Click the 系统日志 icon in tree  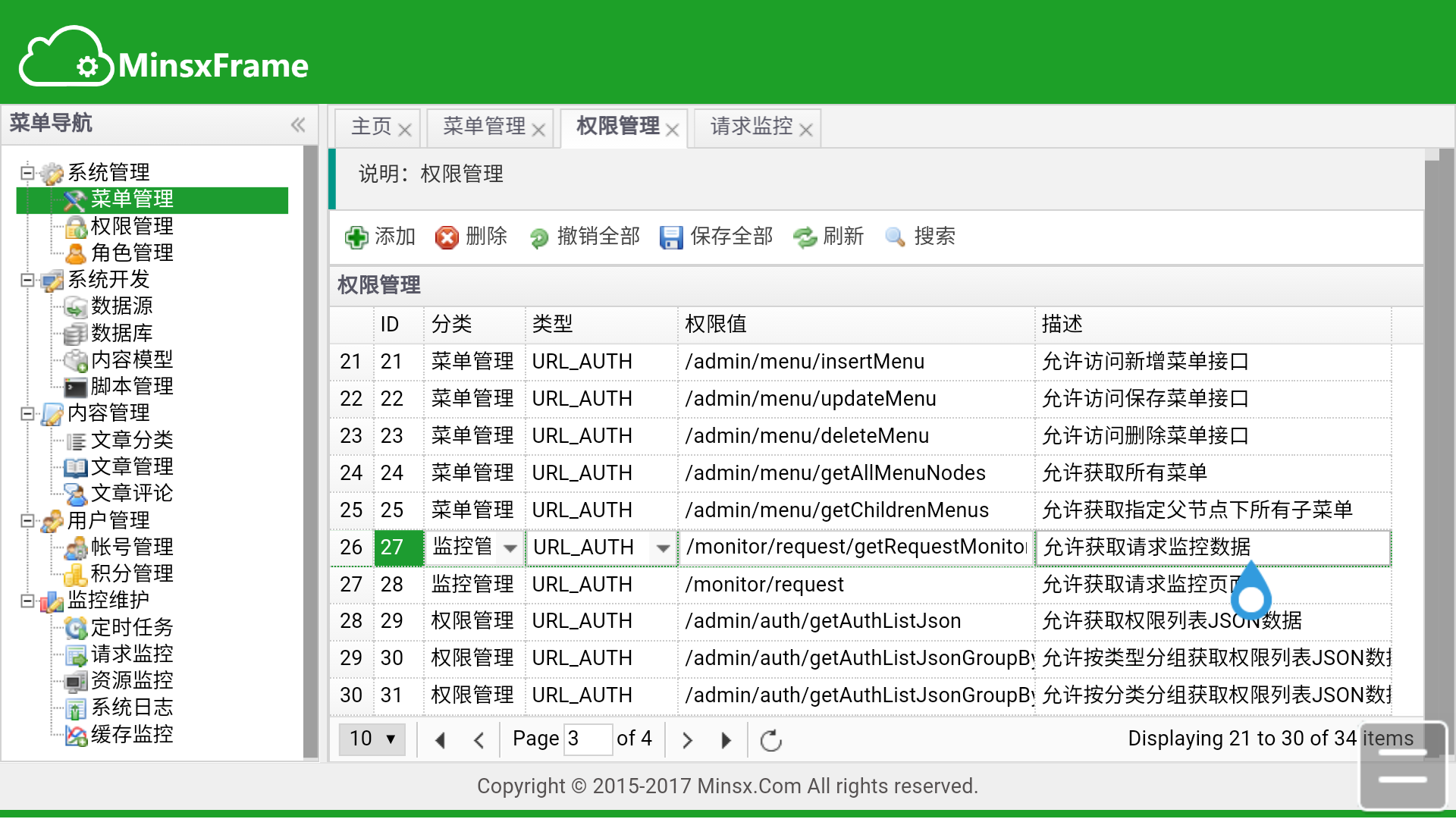tap(75, 708)
